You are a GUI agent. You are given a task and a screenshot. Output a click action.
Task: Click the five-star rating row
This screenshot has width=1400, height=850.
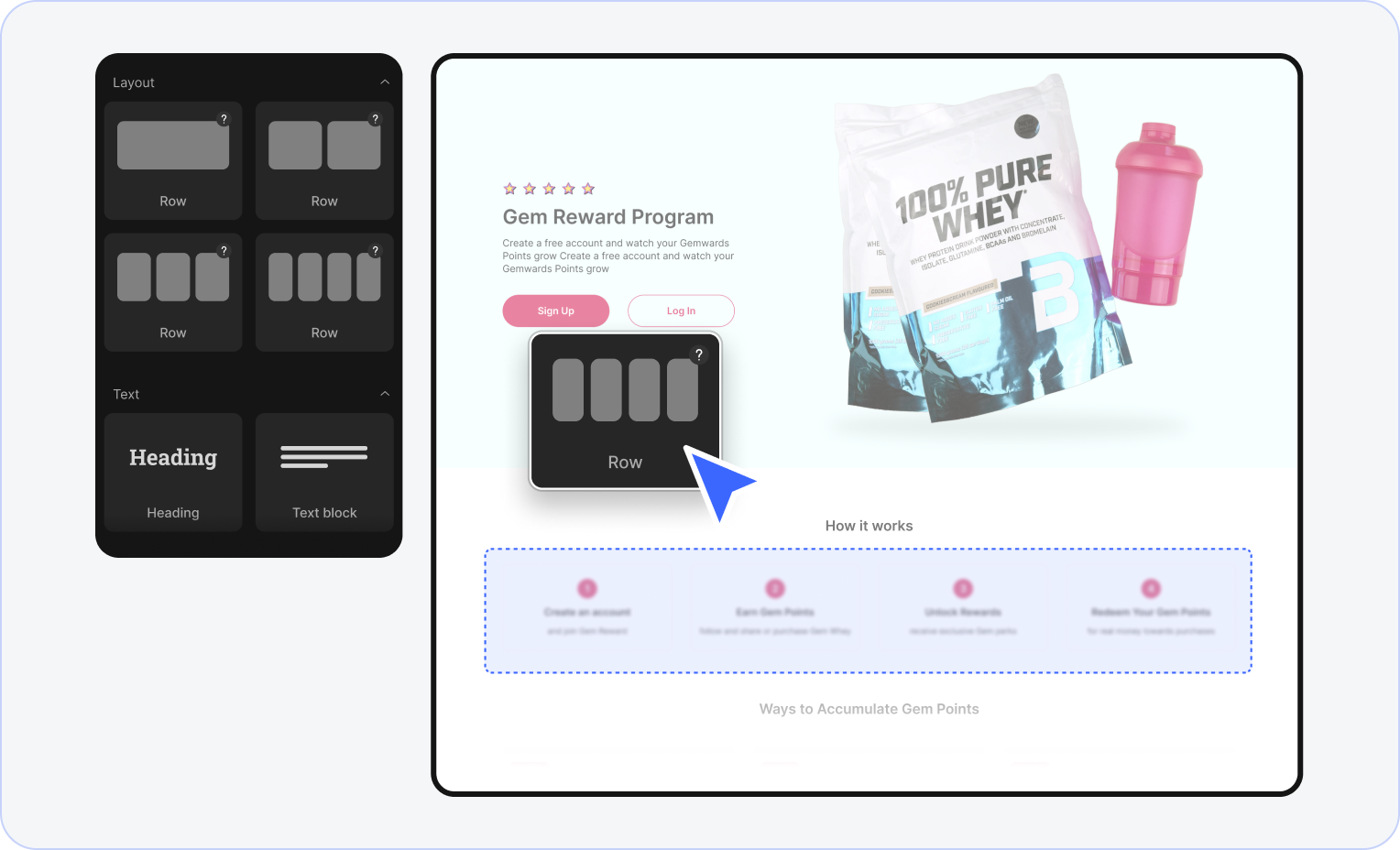pyautogui.click(x=549, y=189)
